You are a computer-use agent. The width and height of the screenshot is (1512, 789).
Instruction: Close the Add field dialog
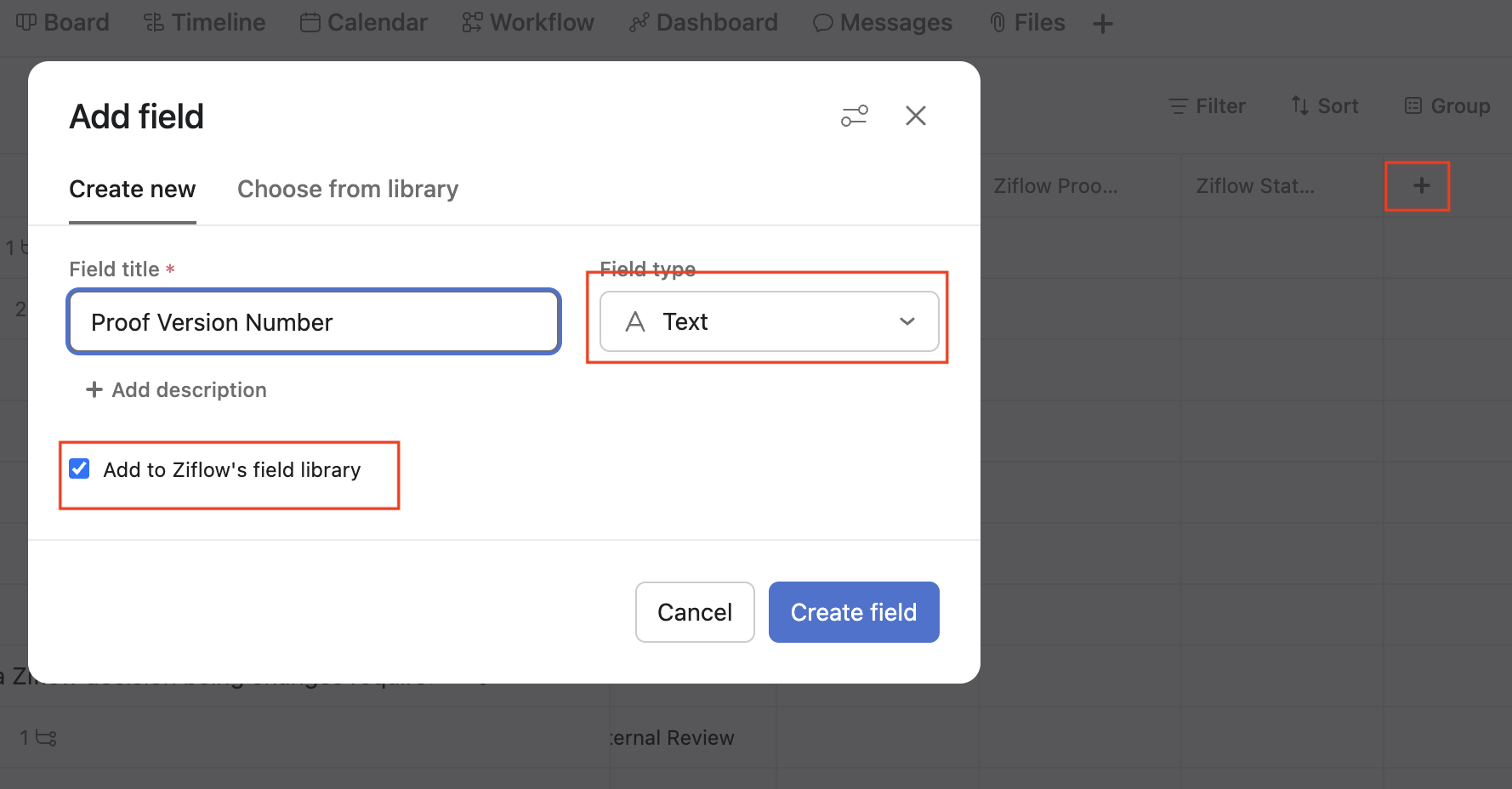point(916,116)
